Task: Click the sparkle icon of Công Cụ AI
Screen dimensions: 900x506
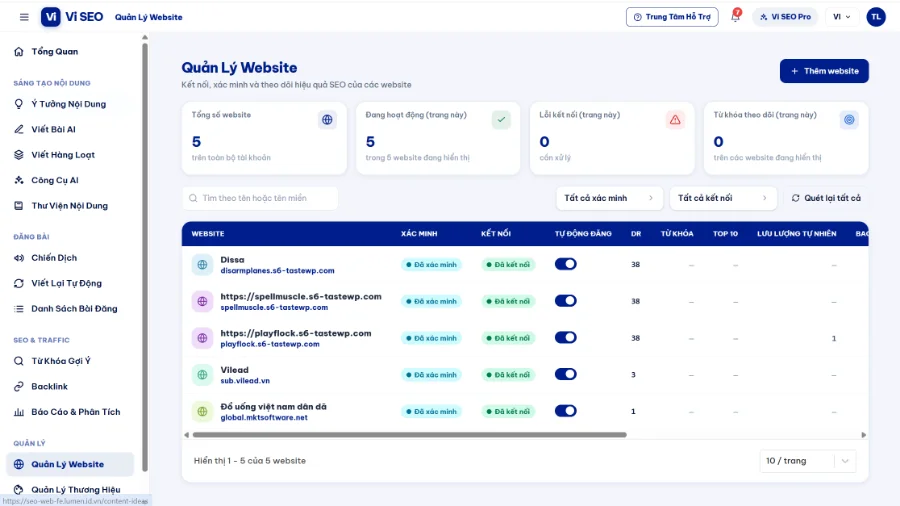Action: (x=19, y=180)
